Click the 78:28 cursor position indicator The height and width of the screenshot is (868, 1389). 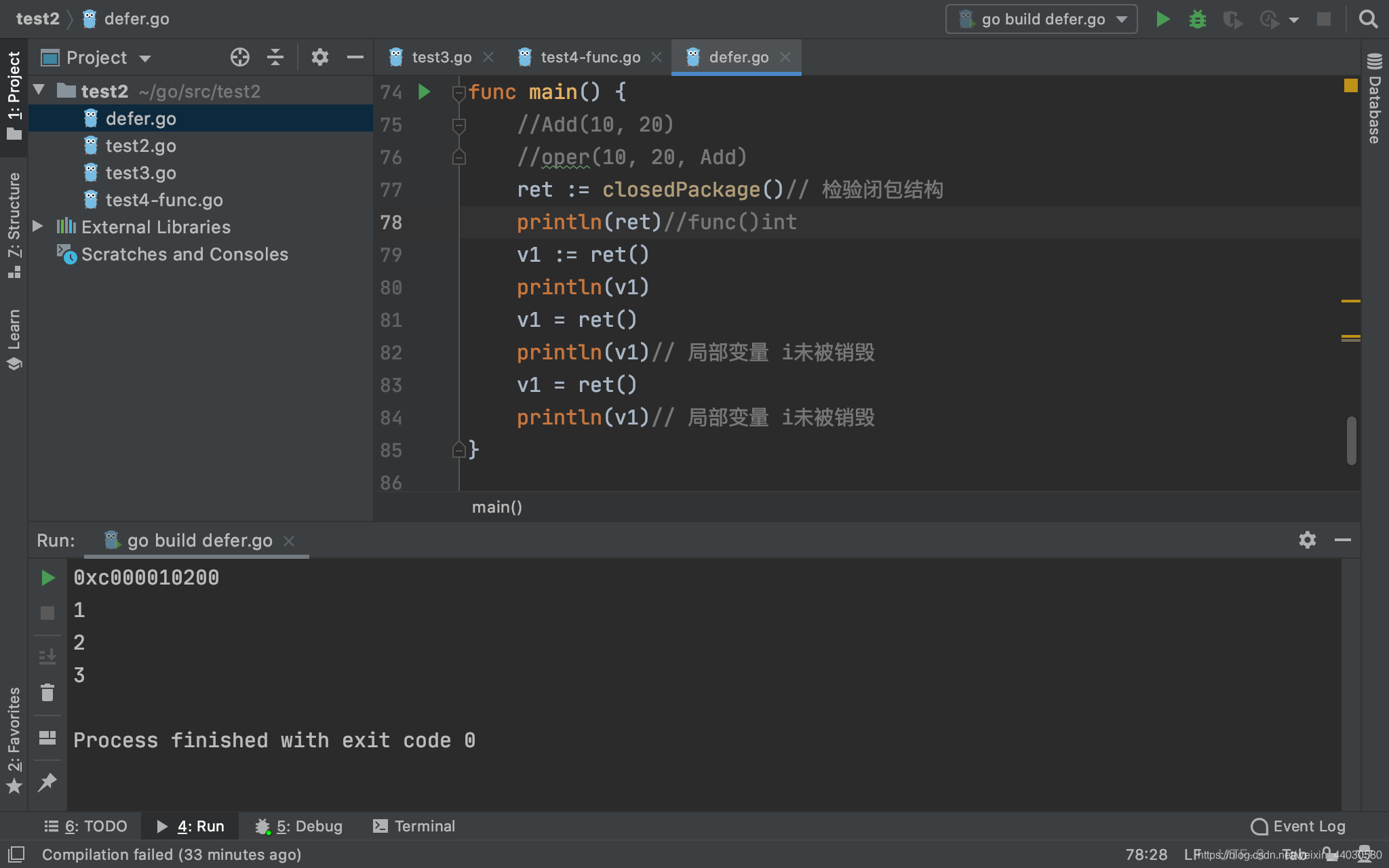coord(1146,854)
